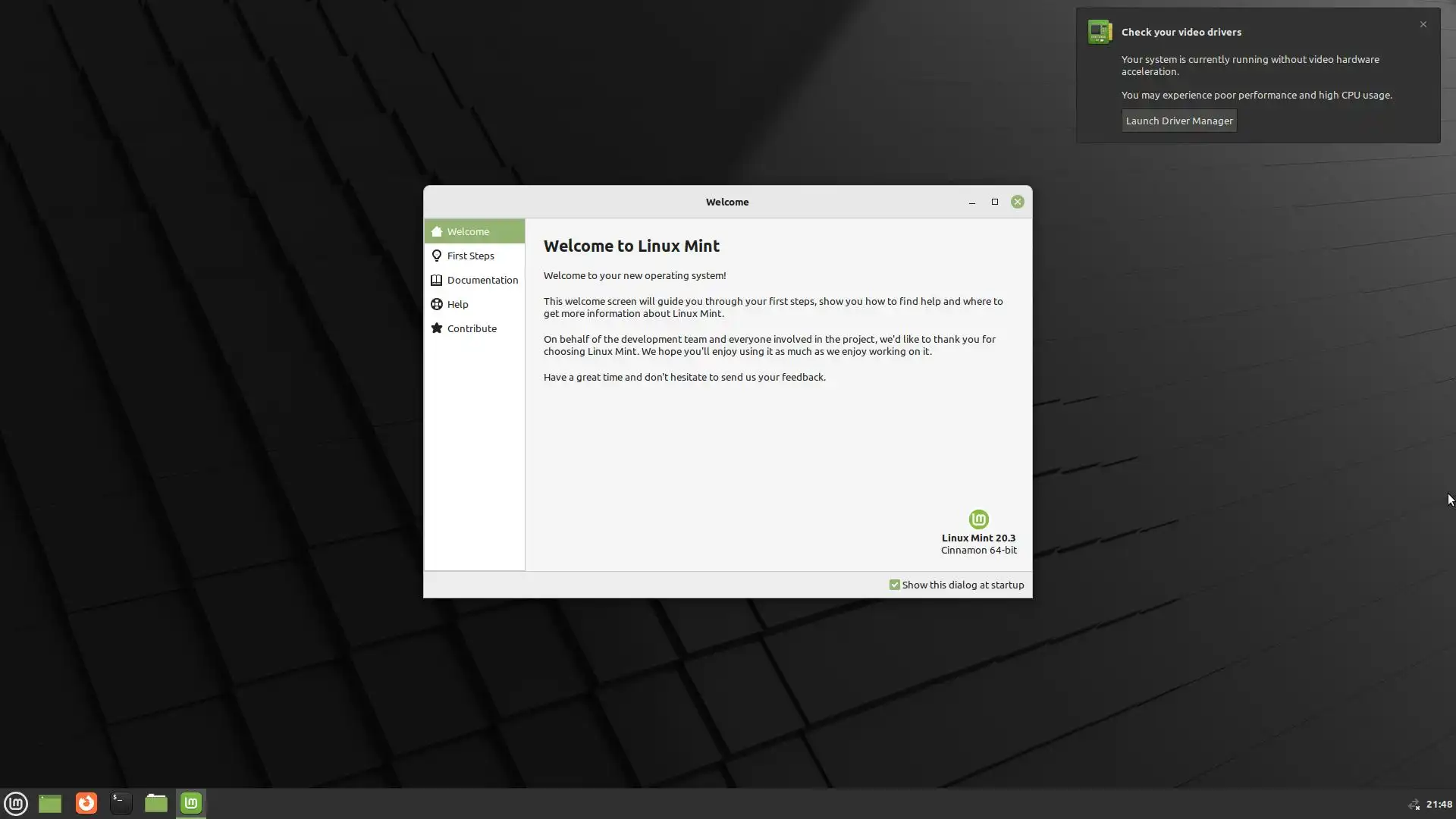Go to the Help section
The height and width of the screenshot is (819, 1456).
(457, 304)
